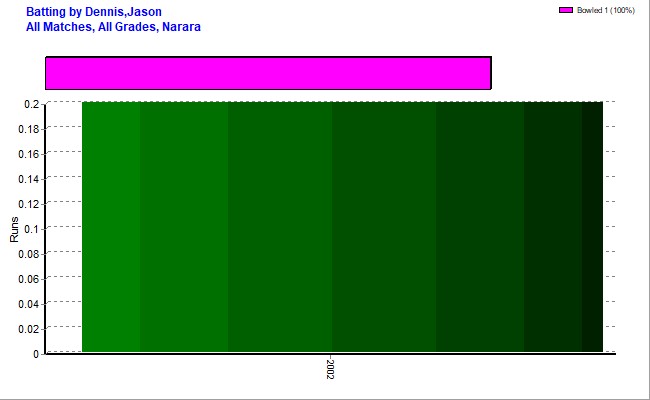Select the 'All Matches, All Grades, Narara' subtitle
Image resolution: width=650 pixels, height=400 pixels.
pyautogui.click(x=113, y=26)
